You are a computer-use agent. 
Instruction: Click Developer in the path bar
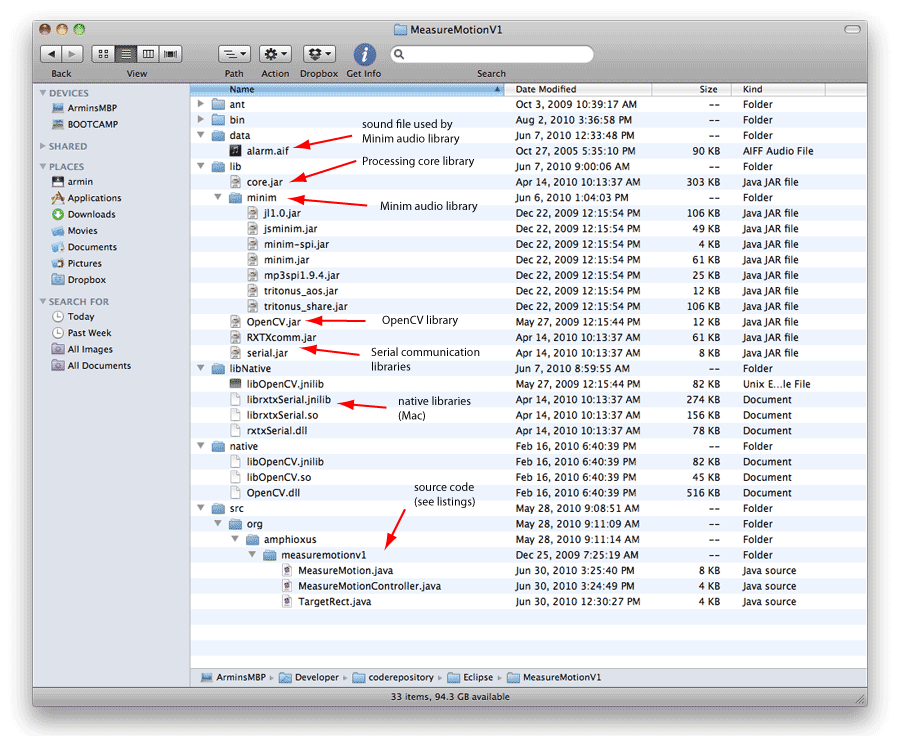pyautogui.click(x=309, y=677)
